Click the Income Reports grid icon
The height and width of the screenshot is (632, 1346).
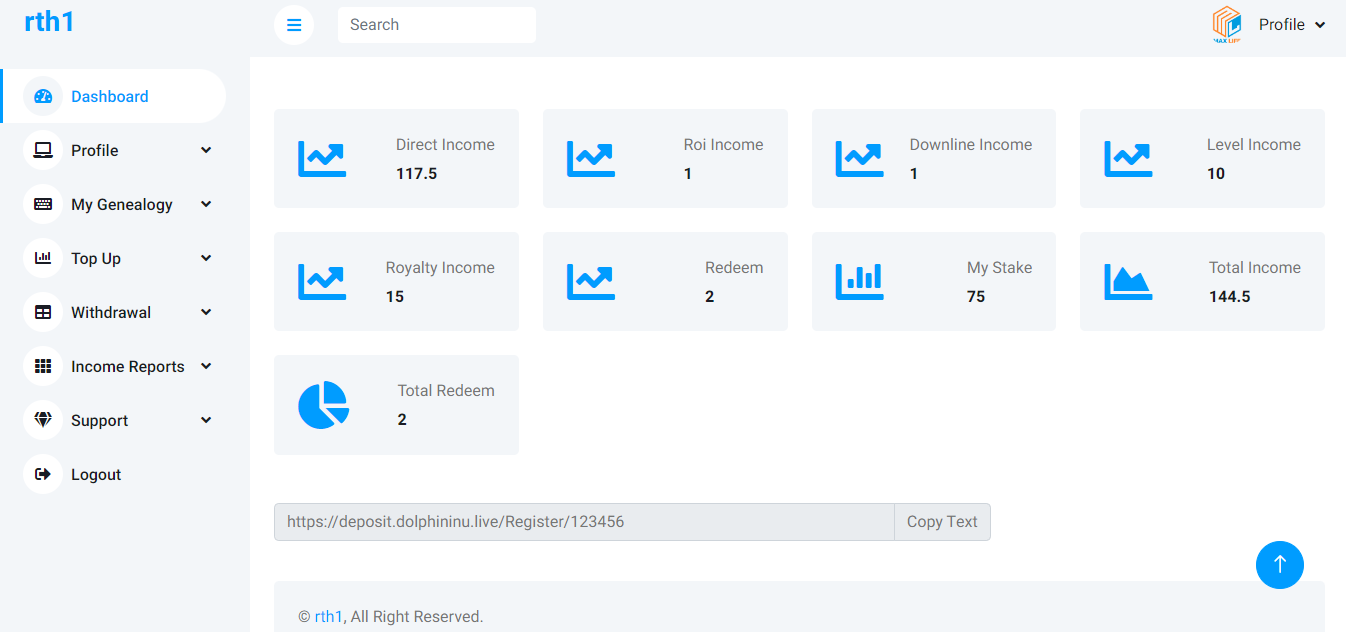pos(43,367)
